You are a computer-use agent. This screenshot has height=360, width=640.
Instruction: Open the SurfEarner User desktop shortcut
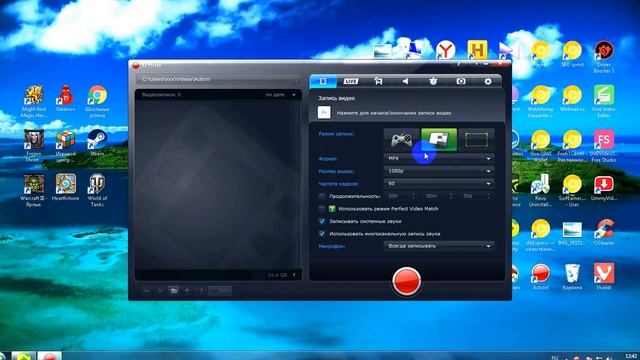572,190
